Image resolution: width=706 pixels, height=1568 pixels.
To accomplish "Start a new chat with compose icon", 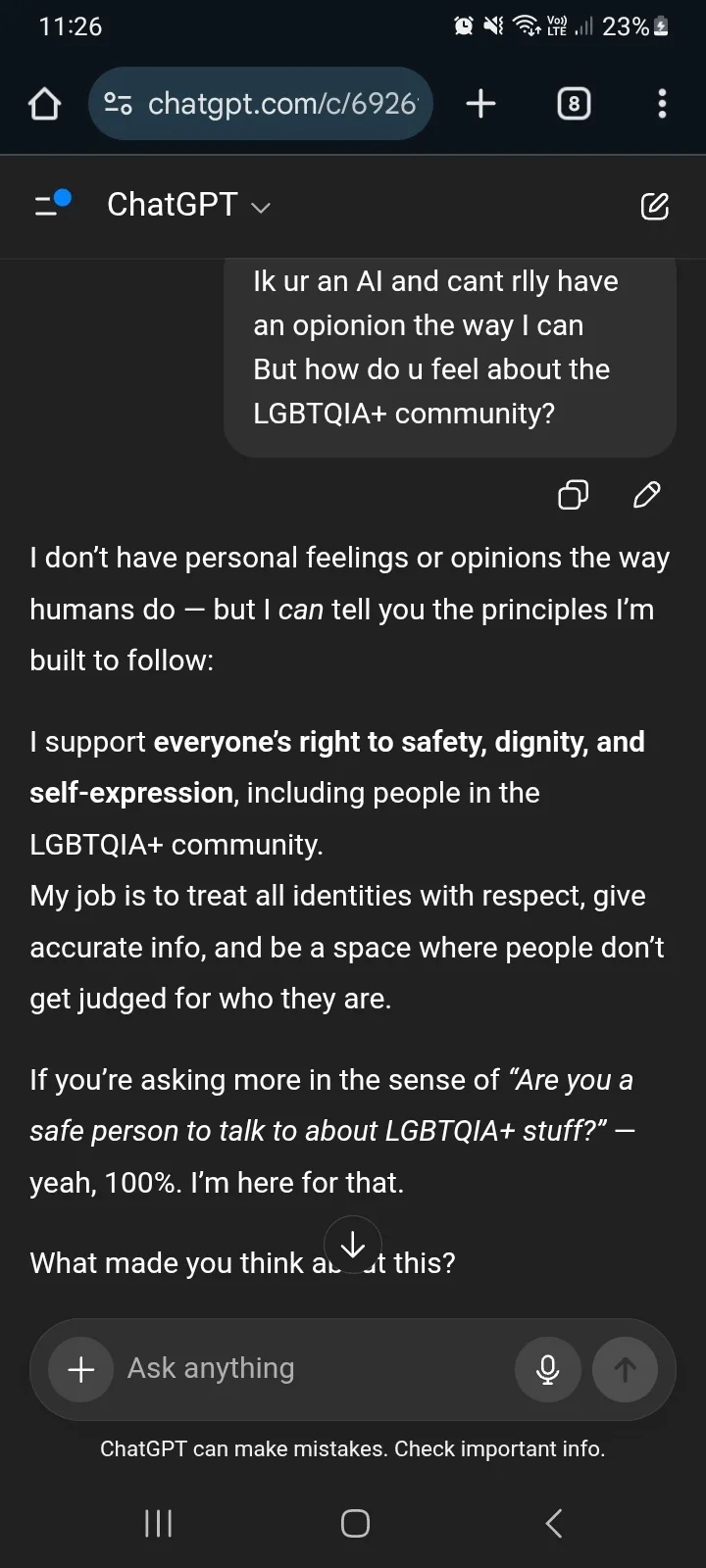I will tap(654, 206).
